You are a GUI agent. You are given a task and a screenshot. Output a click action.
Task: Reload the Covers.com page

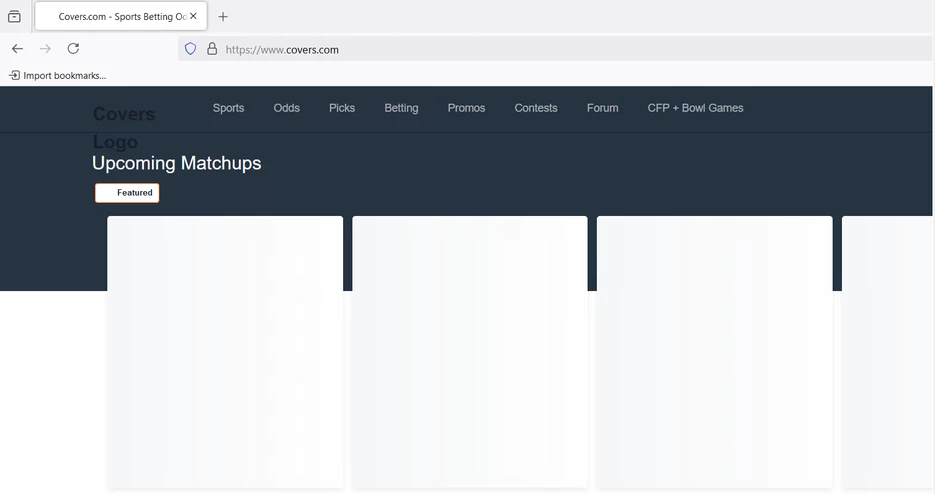tap(73, 49)
